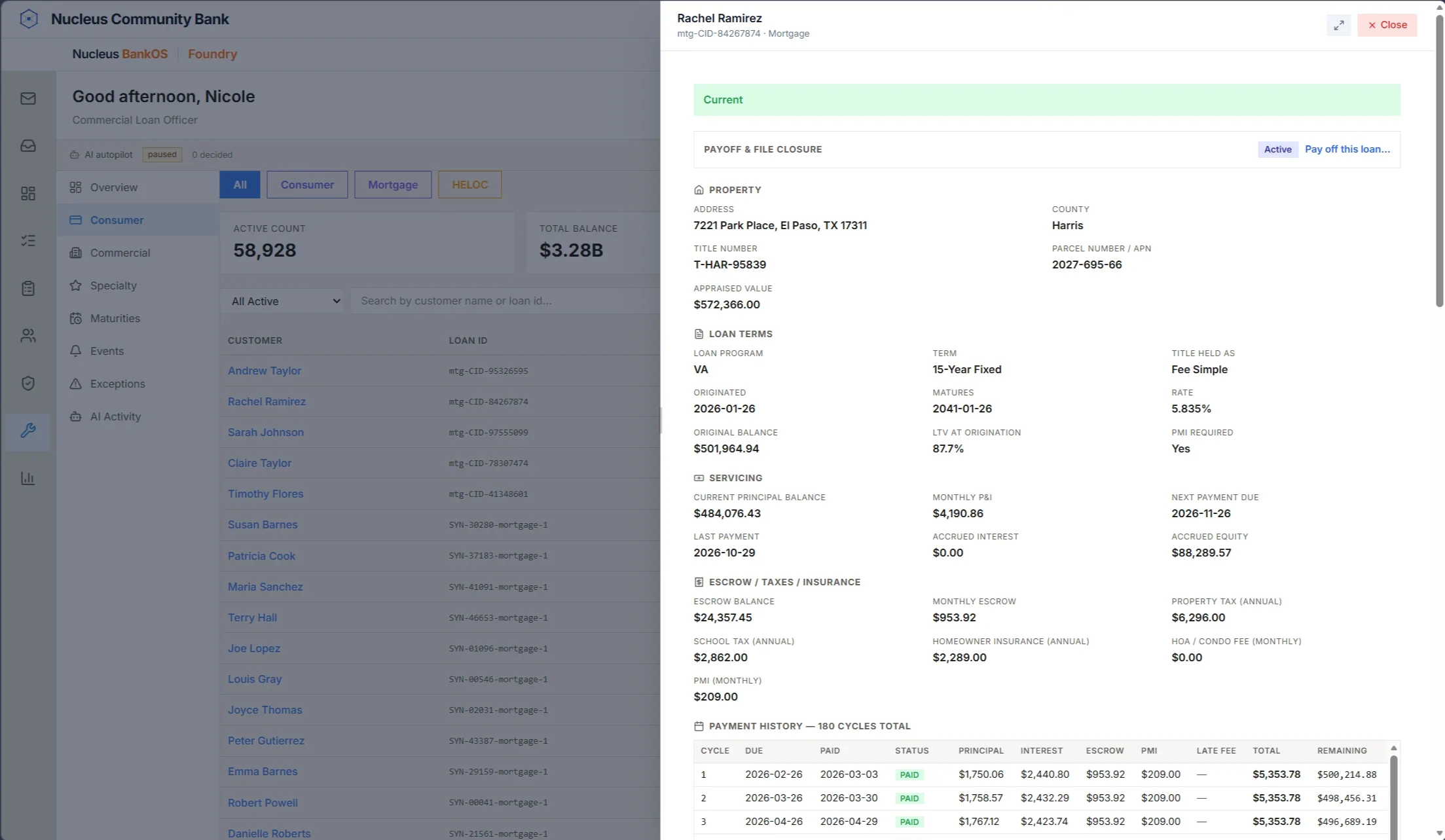
Task: Click the LOAN ID column header
Action: 467,340
